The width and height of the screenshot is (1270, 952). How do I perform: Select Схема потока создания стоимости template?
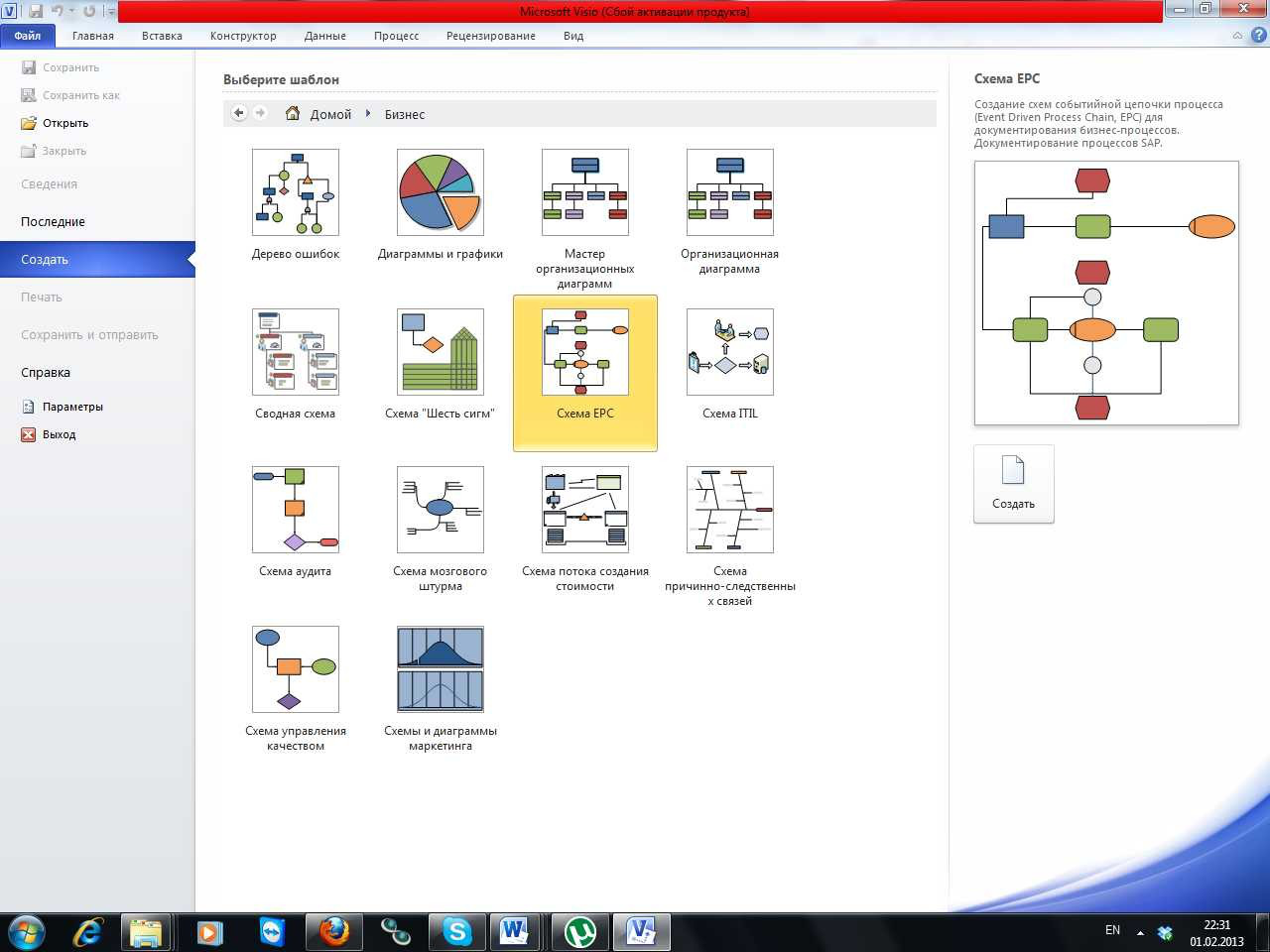tap(585, 510)
